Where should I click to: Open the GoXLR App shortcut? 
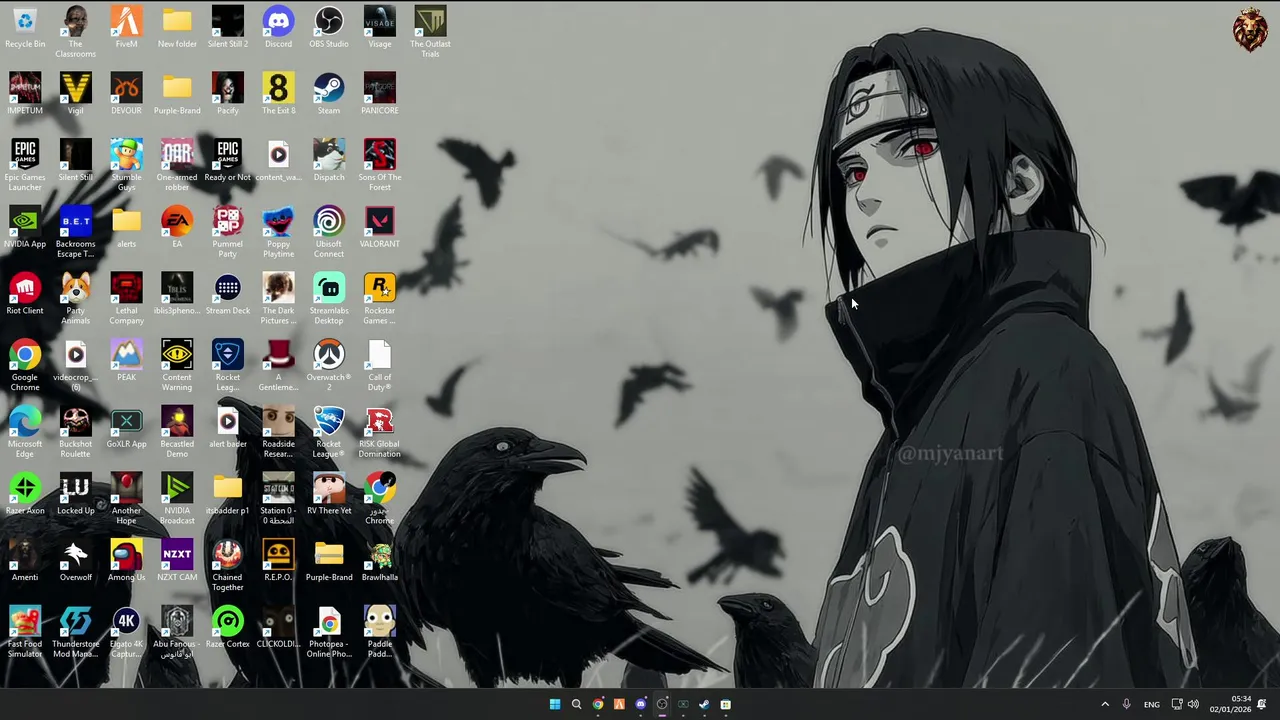(x=126, y=428)
